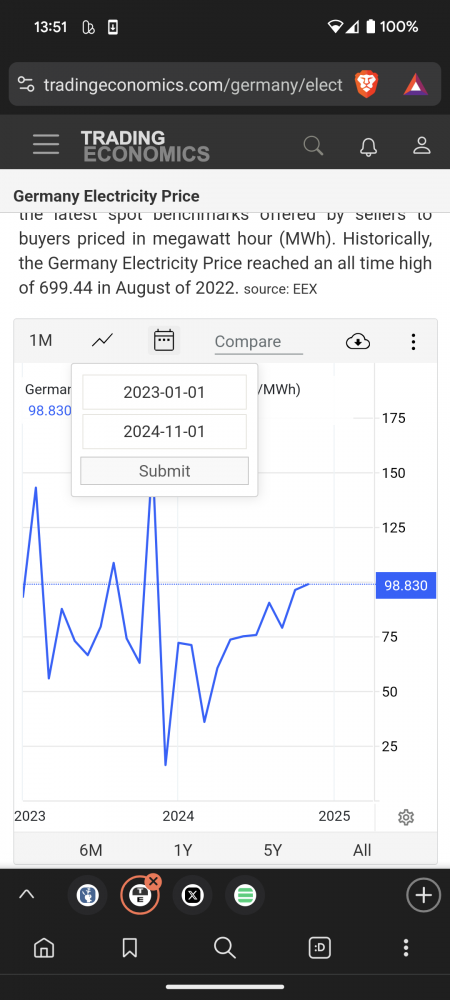Viewport: 450px width, 1000px height.
Task: Switch chart range to 6M
Action: [91, 850]
